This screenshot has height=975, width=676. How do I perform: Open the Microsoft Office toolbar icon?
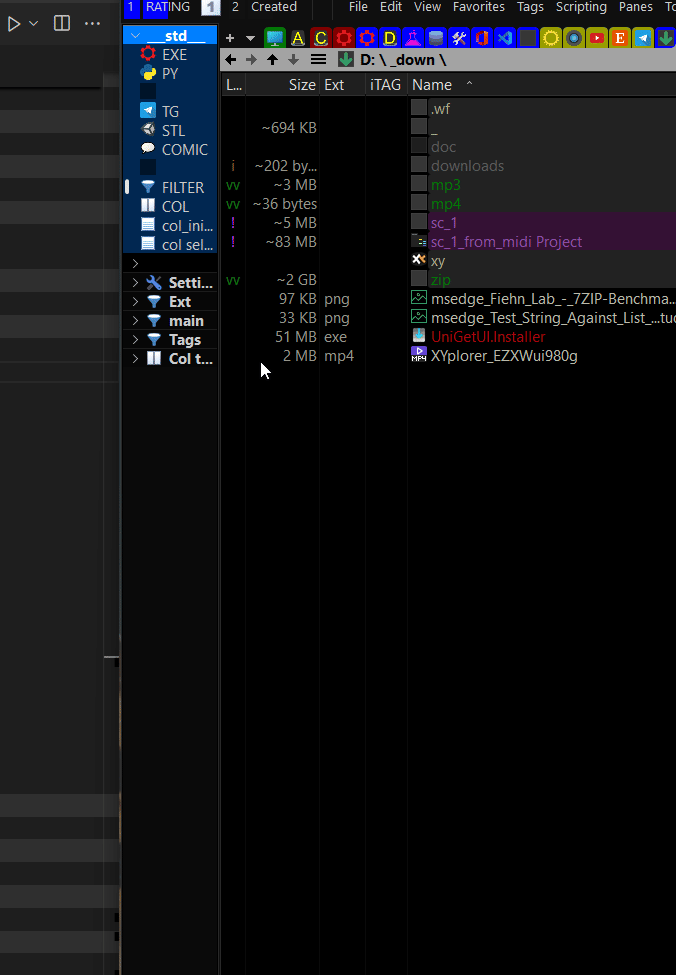(x=482, y=38)
